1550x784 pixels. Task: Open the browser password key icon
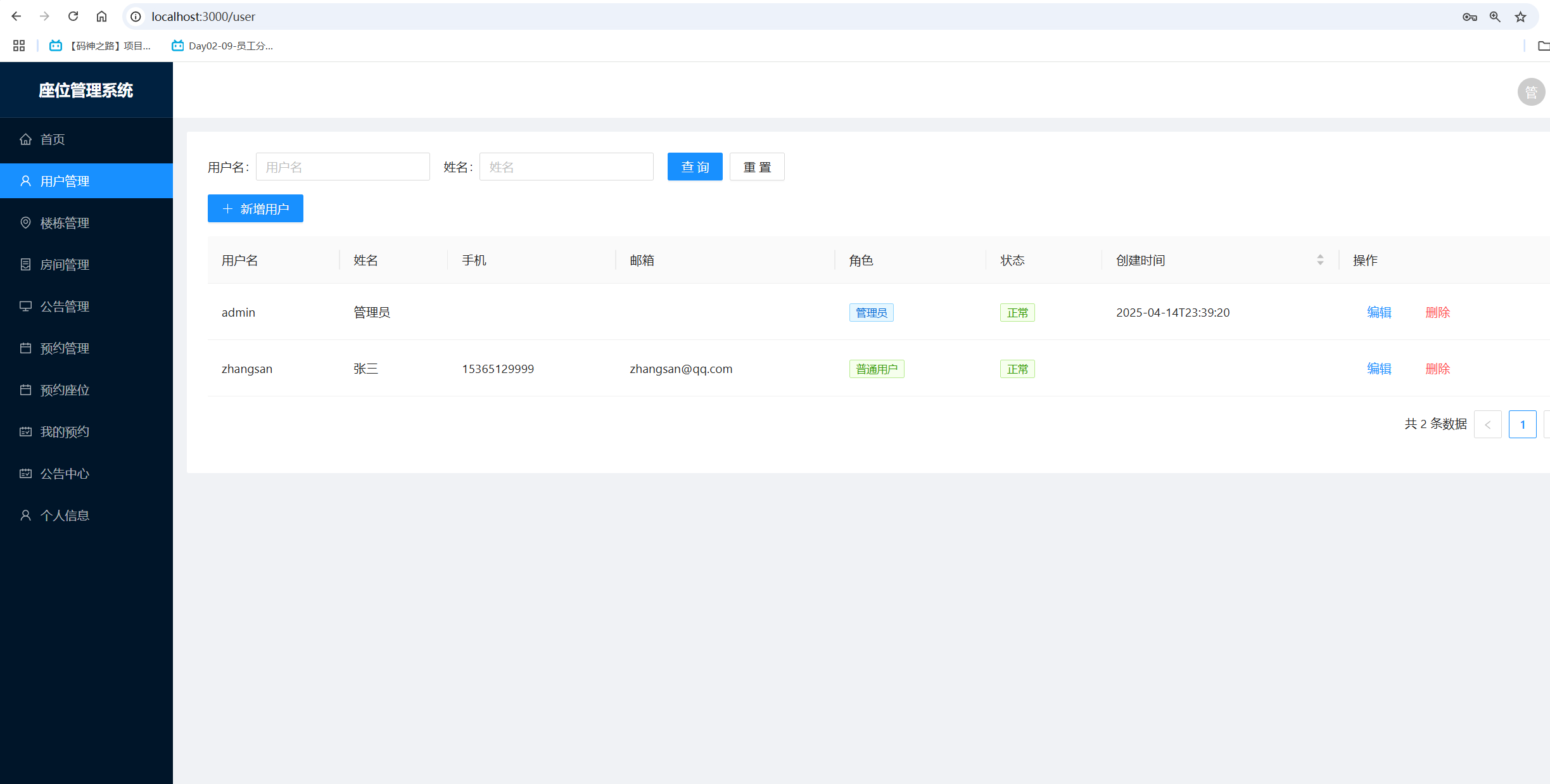coord(1470,17)
